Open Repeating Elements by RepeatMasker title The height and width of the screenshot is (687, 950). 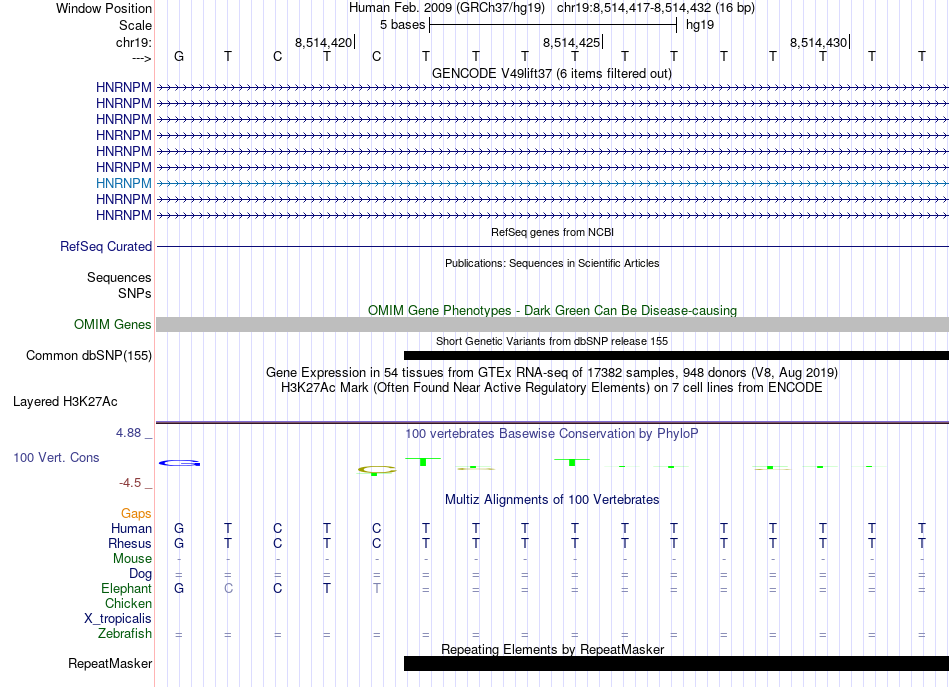(553, 649)
